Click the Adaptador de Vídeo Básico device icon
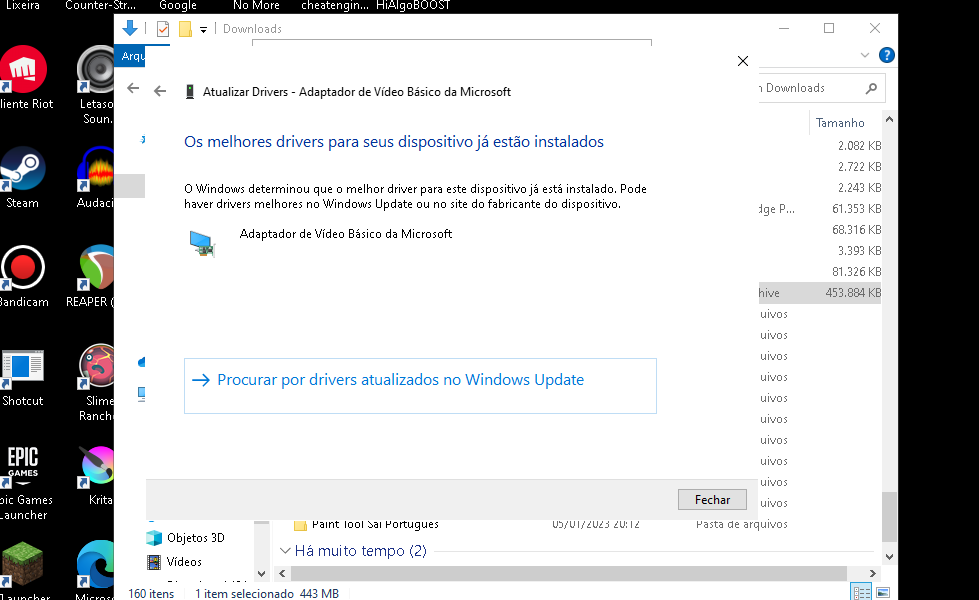The image size is (979, 600). [202, 243]
